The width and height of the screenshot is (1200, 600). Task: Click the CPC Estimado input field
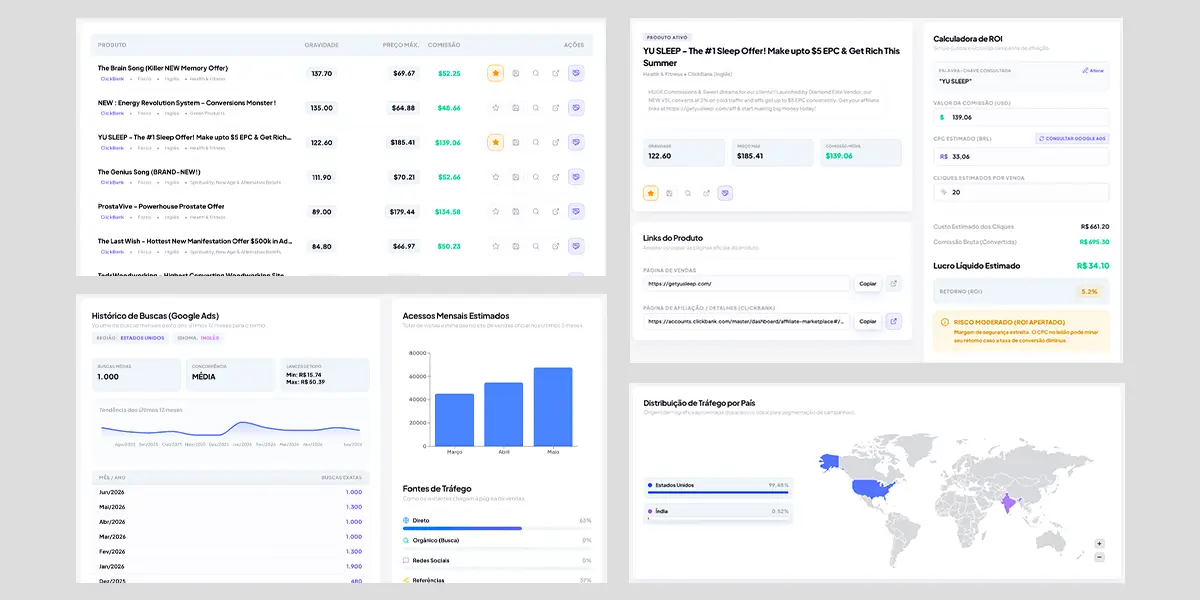click(x=1021, y=156)
